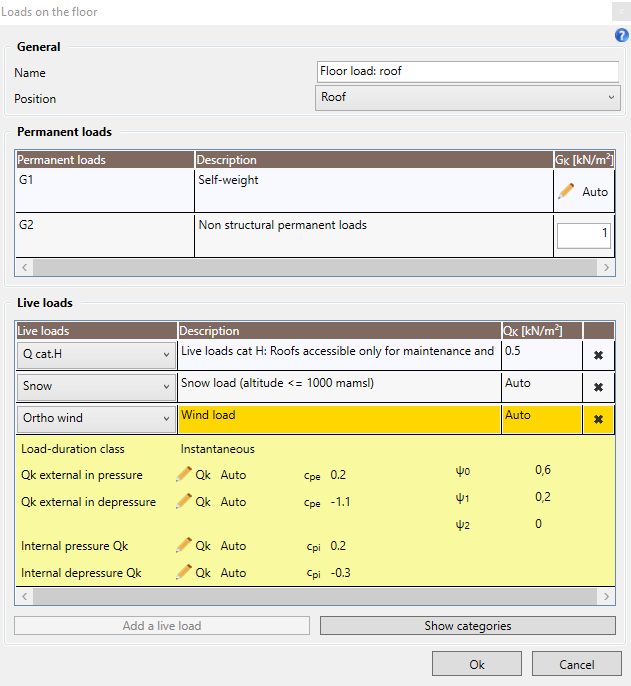
Task: Open the Position dropdown set to Roof
Action: tap(467, 98)
